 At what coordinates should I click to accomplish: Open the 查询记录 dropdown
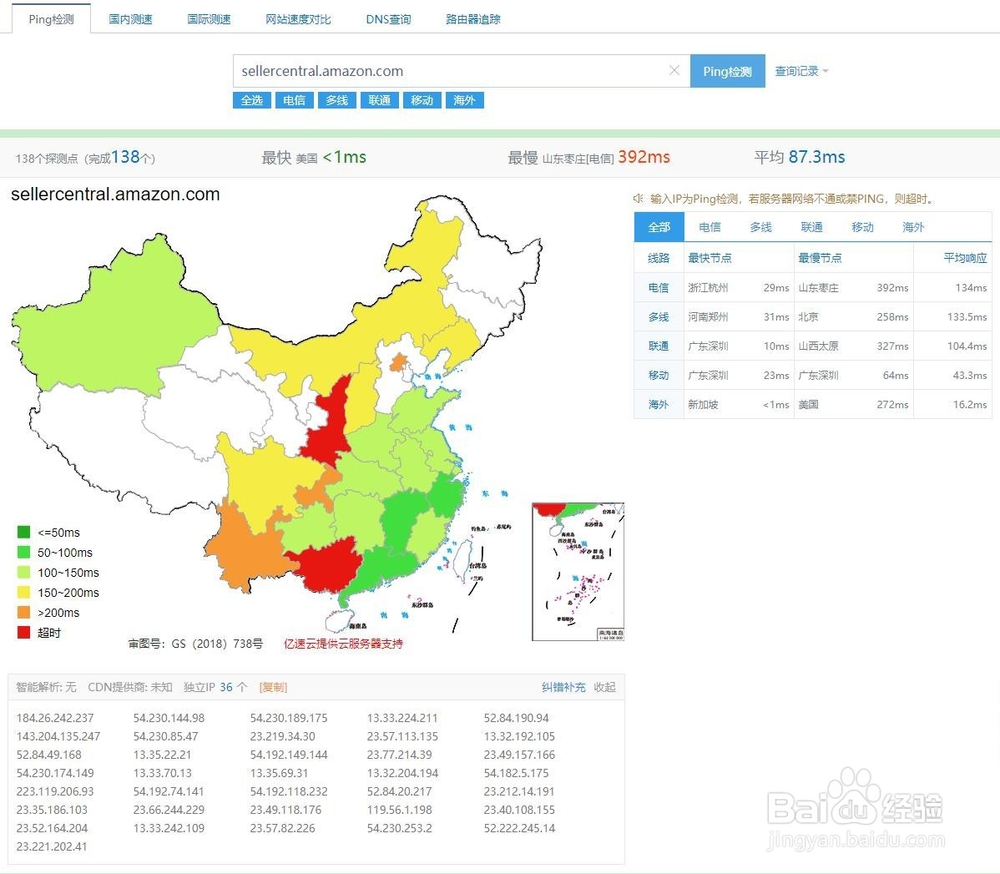(801, 71)
